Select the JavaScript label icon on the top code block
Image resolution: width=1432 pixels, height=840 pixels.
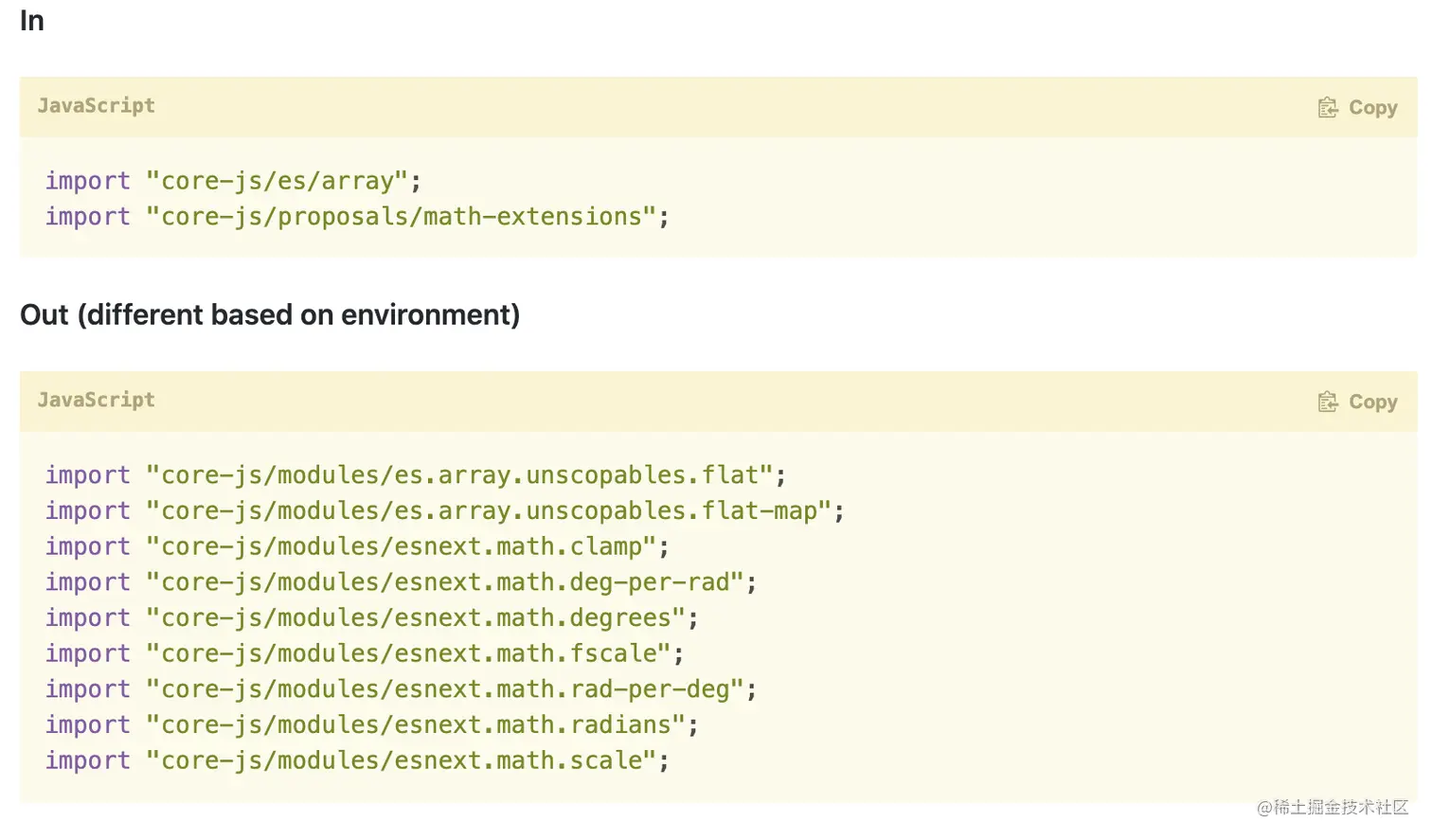tap(96, 106)
